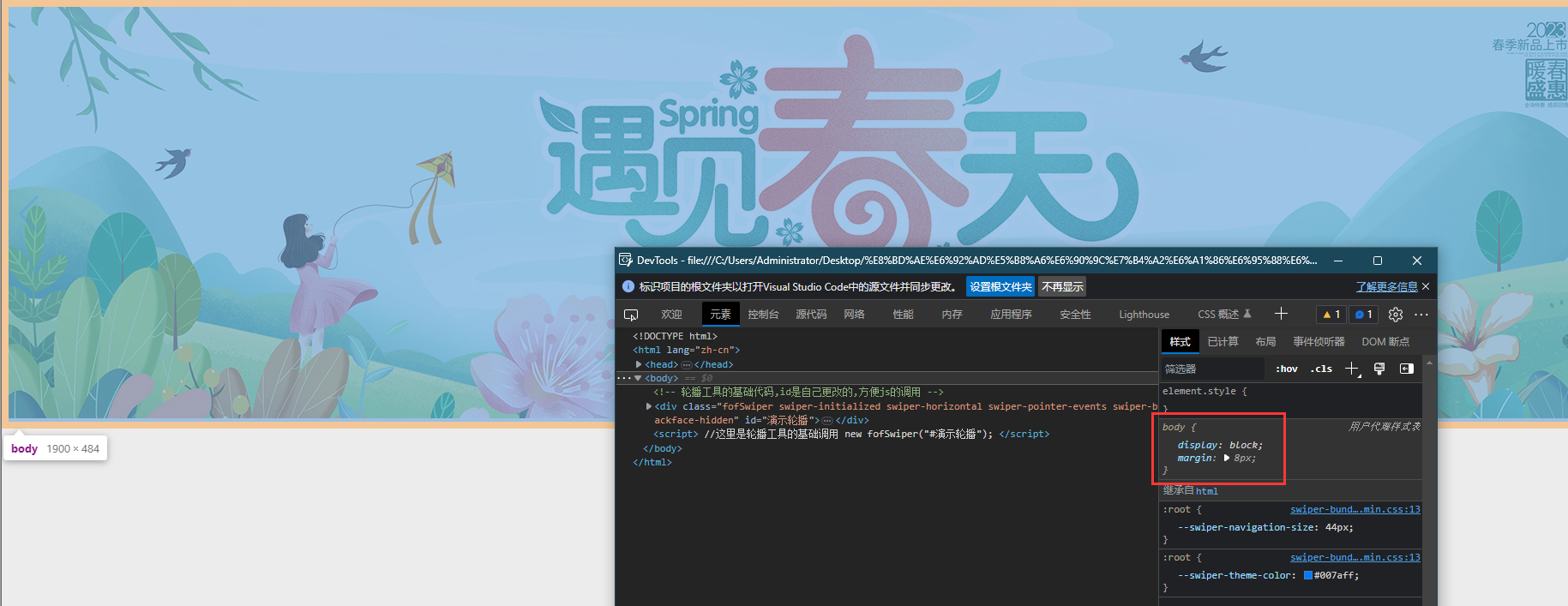Select the 元素 tab
1568x606 pixels.
click(720, 315)
